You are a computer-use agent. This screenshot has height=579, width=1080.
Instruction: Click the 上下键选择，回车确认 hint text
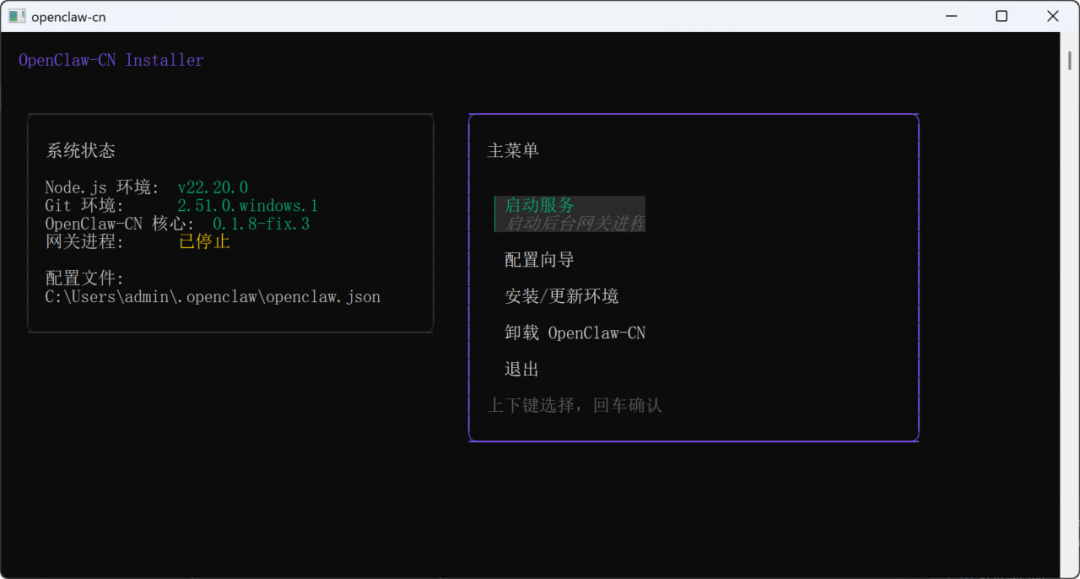(x=574, y=405)
